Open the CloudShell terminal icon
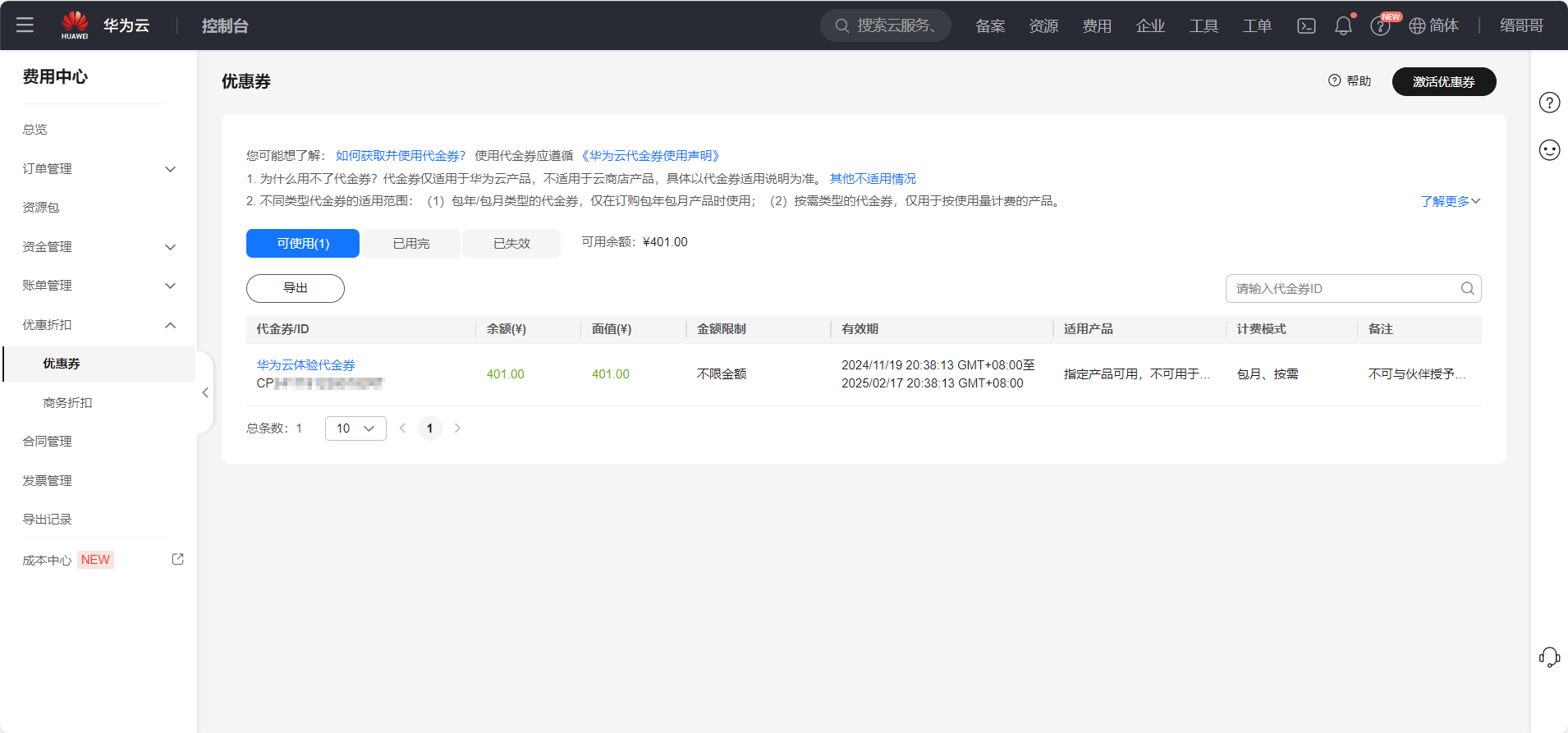Viewport: 1568px width, 733px height. [x=1306, y=25]
